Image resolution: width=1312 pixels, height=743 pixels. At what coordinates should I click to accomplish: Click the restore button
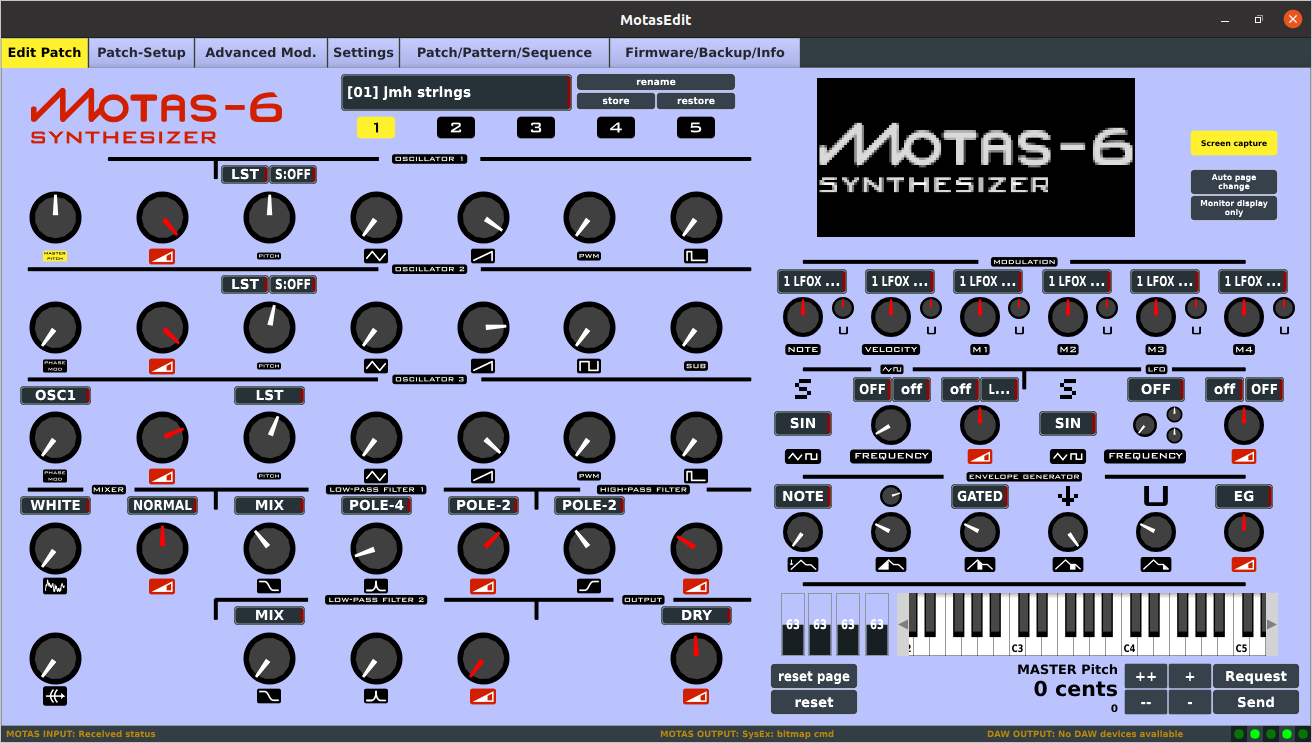tap(696, 101)
